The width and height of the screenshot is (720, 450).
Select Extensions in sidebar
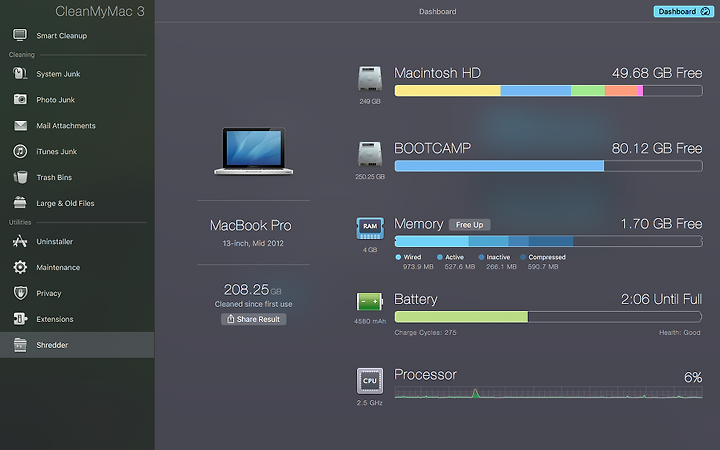click(77, 319)
